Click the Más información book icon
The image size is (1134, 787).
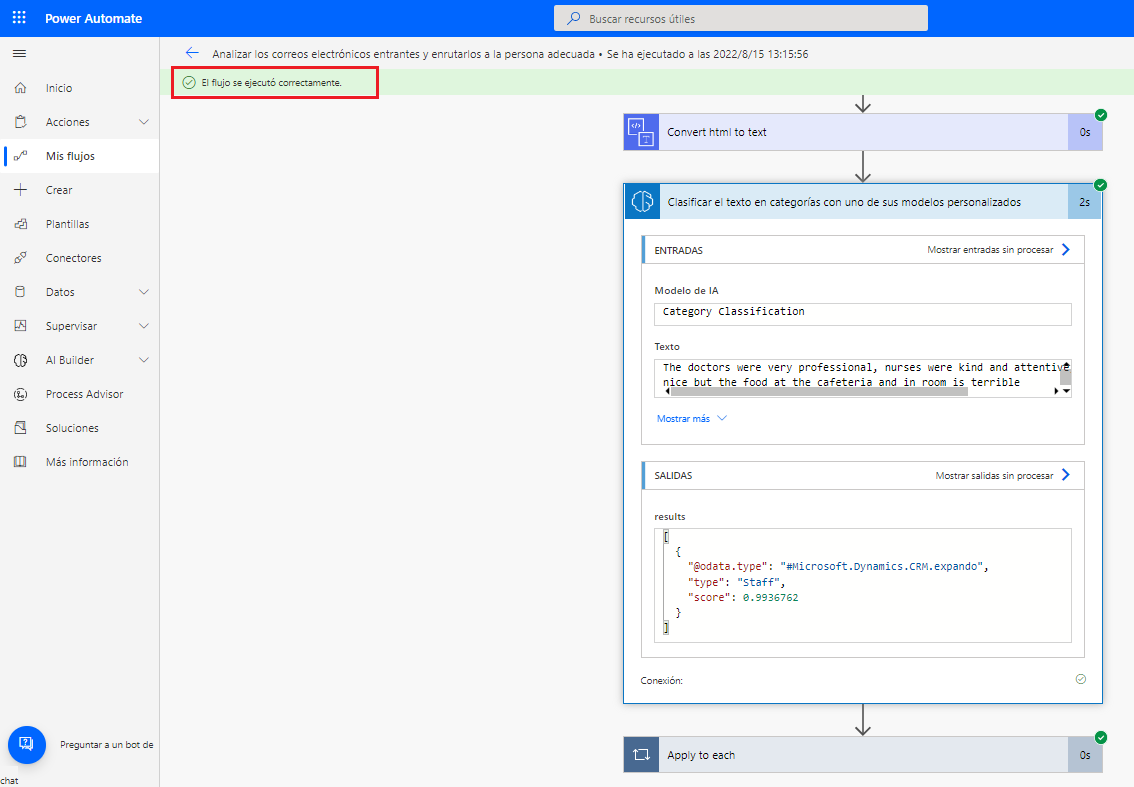tap(20, 461)
